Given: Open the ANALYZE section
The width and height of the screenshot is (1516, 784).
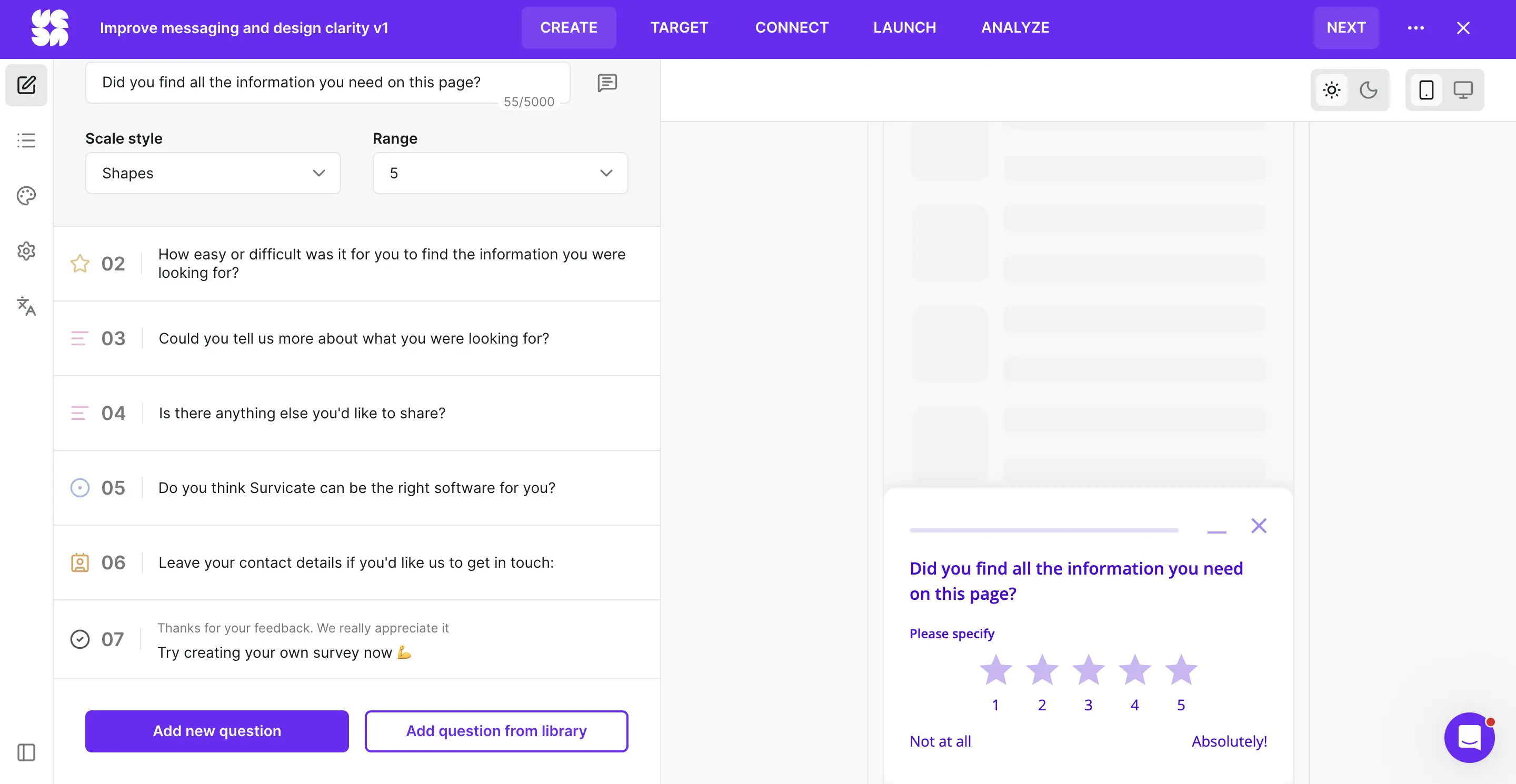Looking at the screenshot, I should [1014, 27].
